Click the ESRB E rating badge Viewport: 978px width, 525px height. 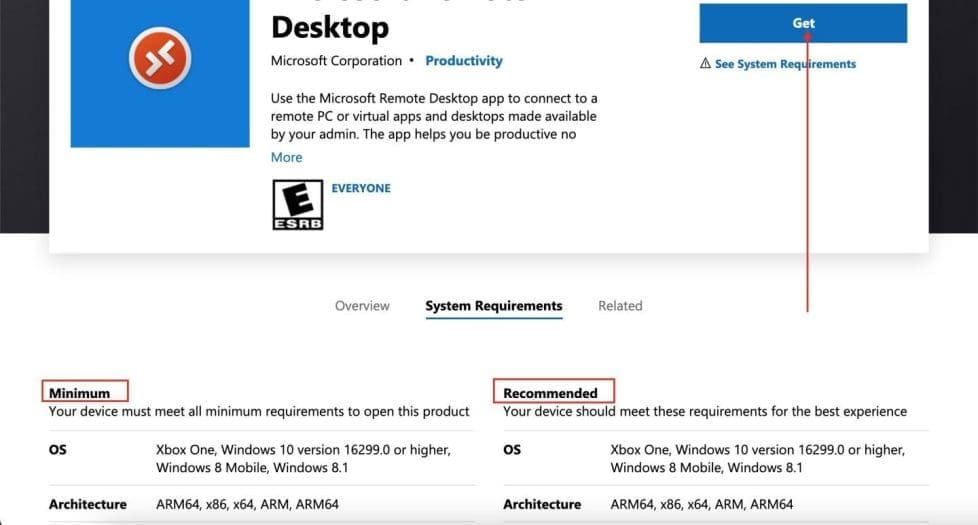(x=298, y=205)
